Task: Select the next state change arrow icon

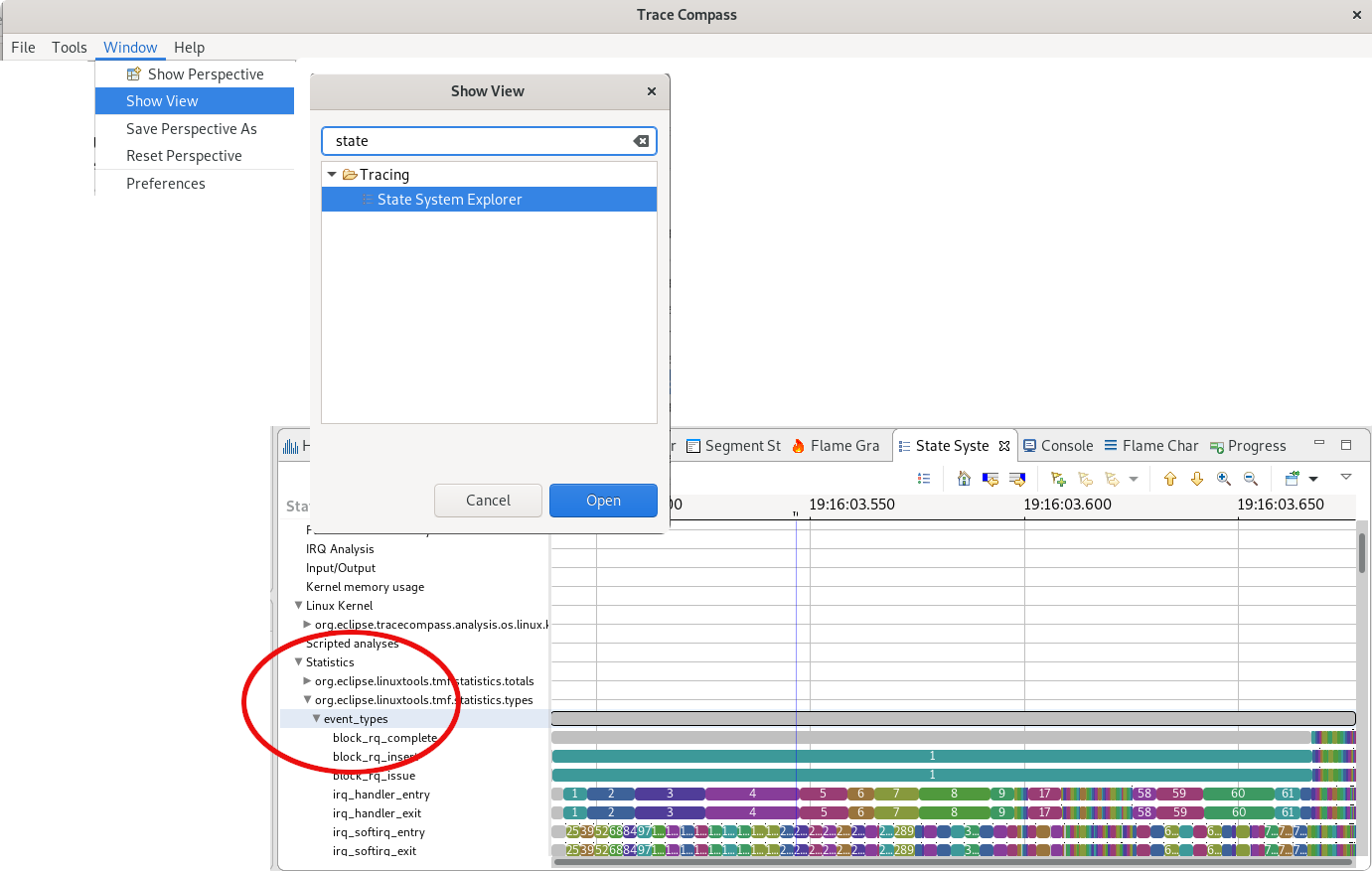Action: pyautogui.click(x=1016, y=479)
